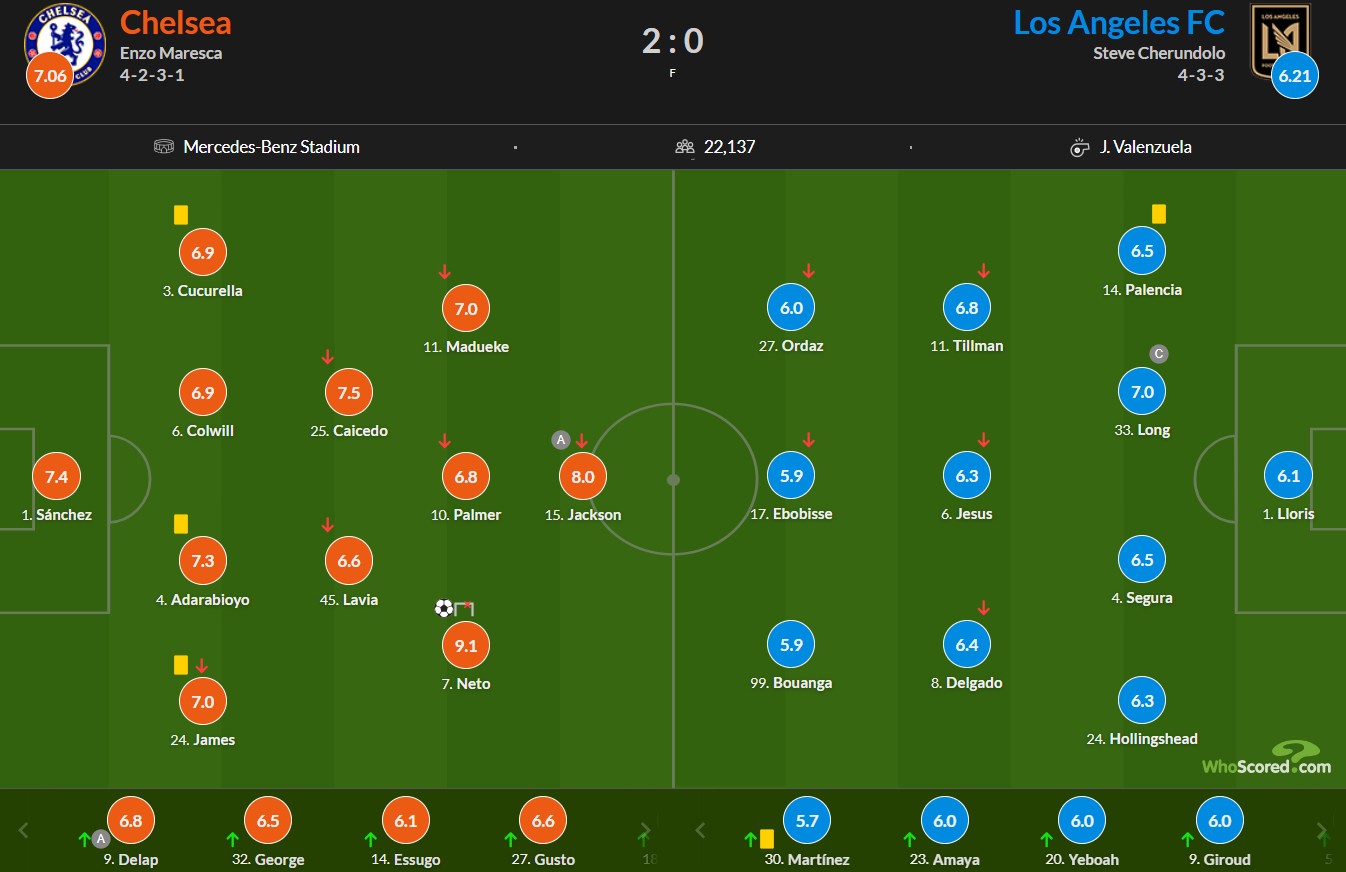
Task: Open Los Angeles FC team name link
Action: point(1119,22)
